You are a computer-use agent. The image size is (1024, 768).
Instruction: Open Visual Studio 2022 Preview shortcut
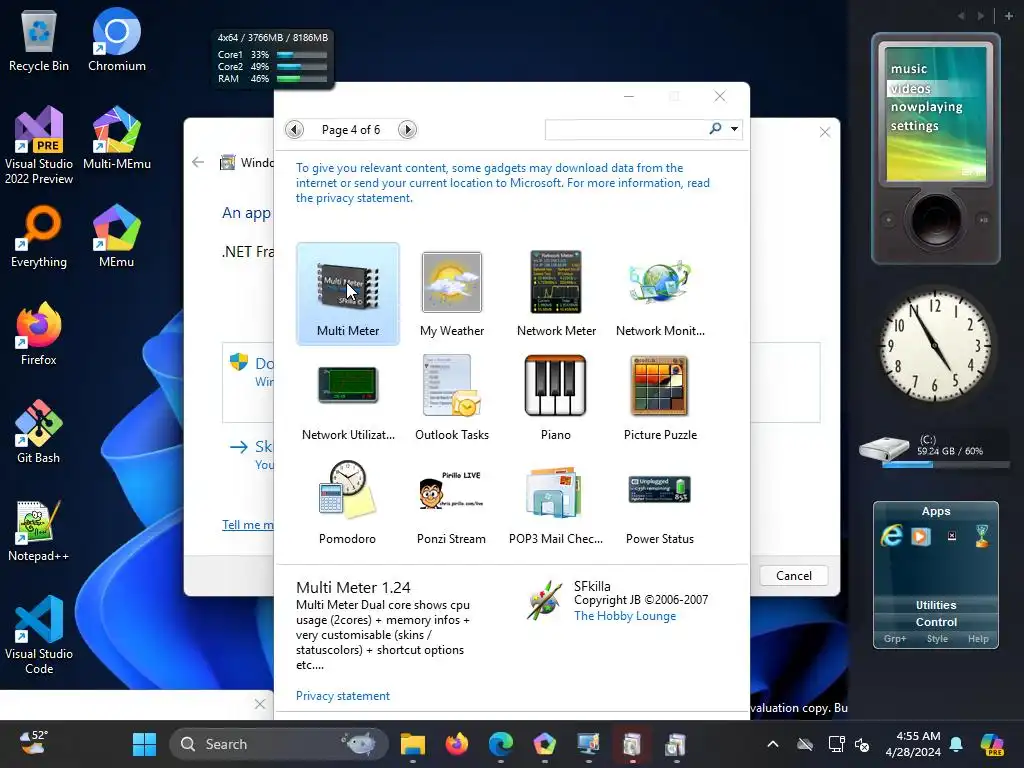pyautogui.click(x=39, y=146)
